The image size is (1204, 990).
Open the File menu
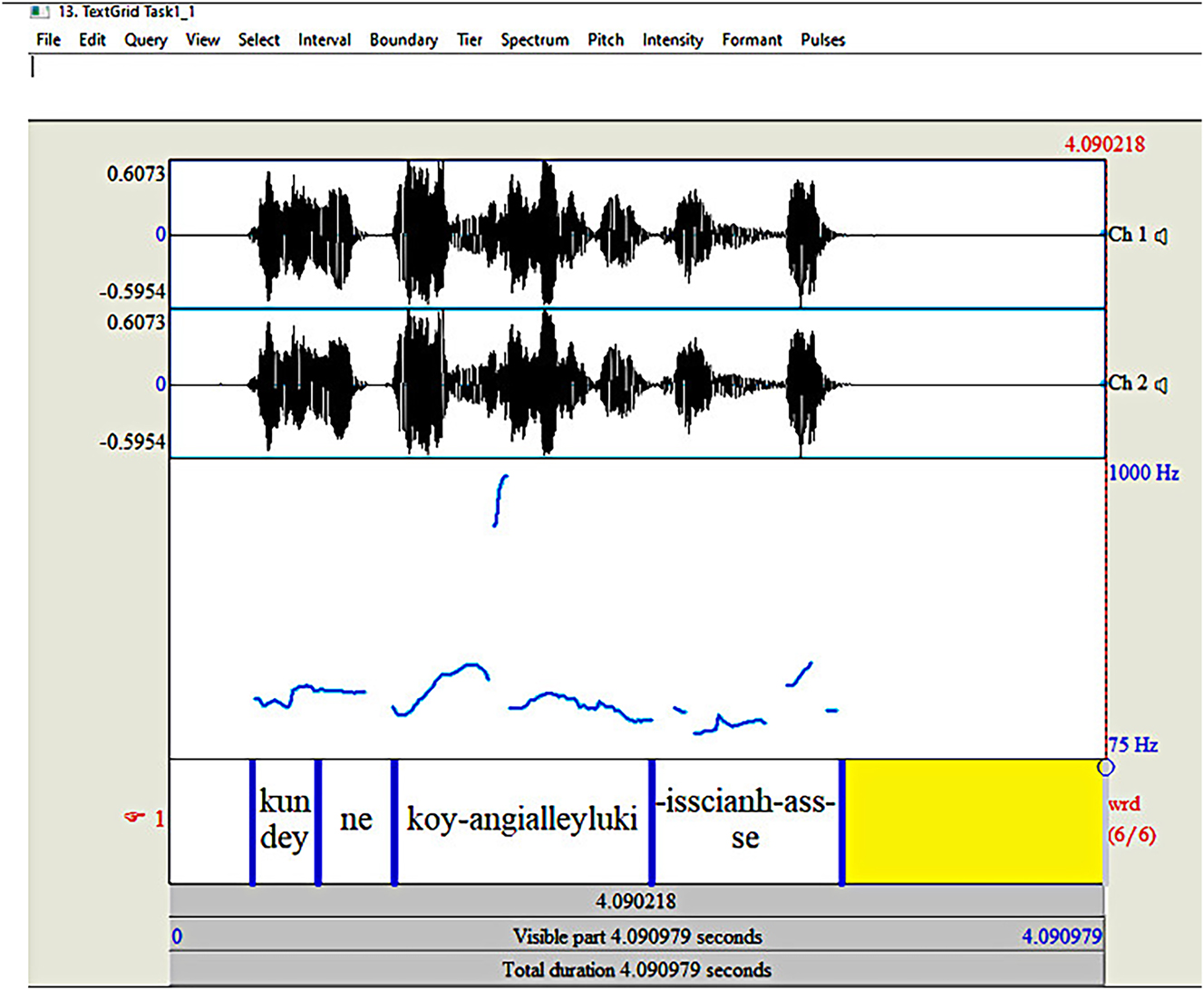48,40
